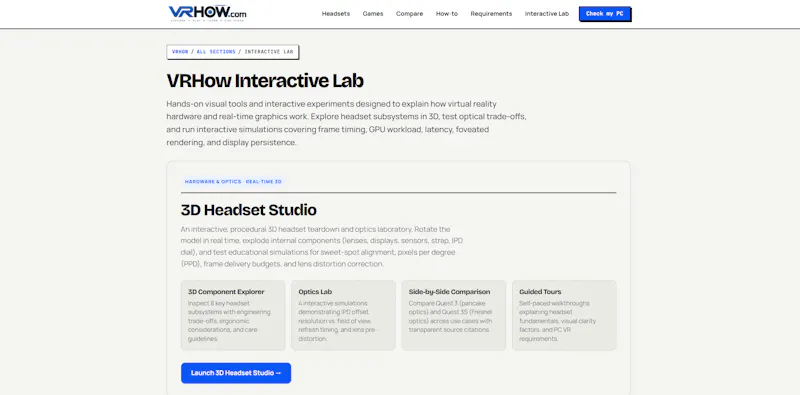
Task: Open the Headsets nav item
Action: (336, 14)
